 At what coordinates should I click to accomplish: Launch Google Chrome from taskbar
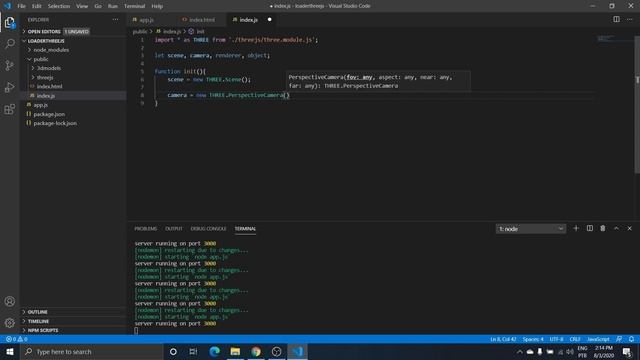(x=256, y=351)
